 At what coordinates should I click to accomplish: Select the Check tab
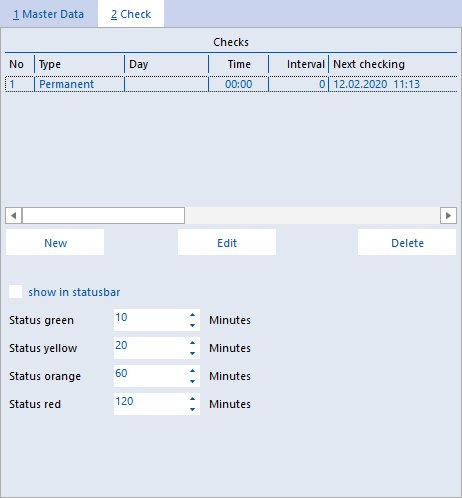(131, 14)
